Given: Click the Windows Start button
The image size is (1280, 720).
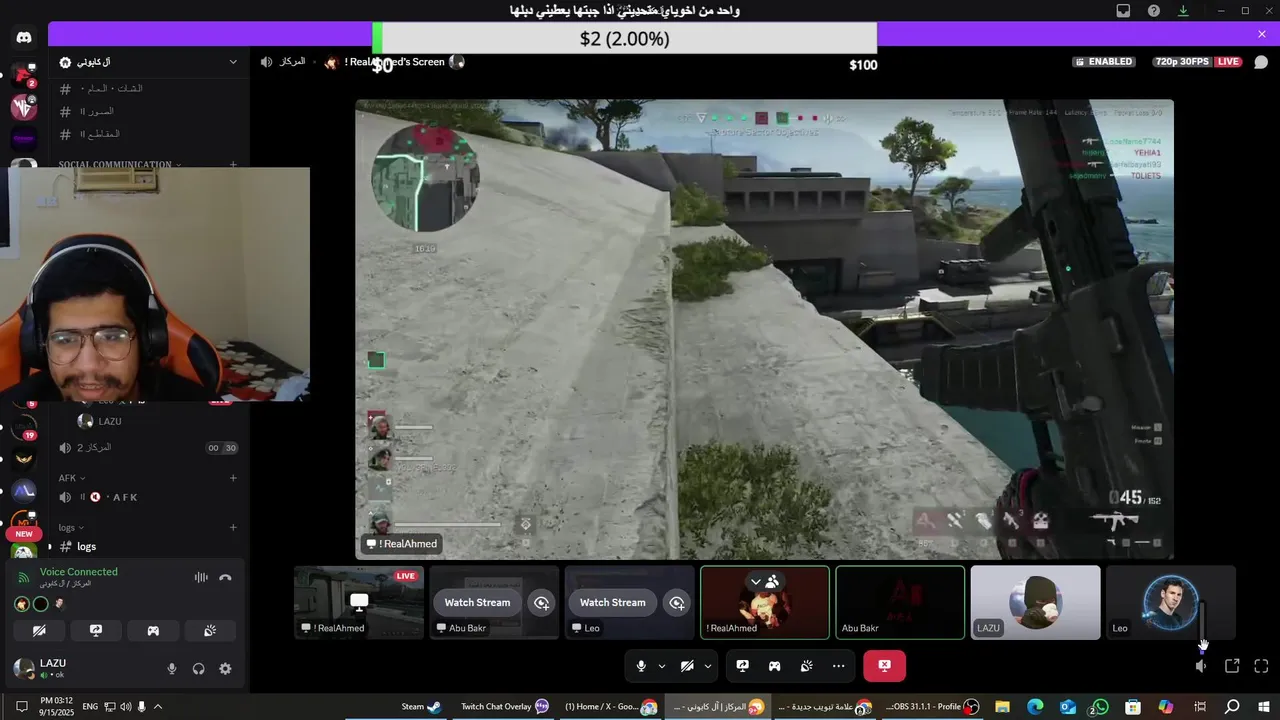Looking at the screenshot, I should click(1264, 707).
